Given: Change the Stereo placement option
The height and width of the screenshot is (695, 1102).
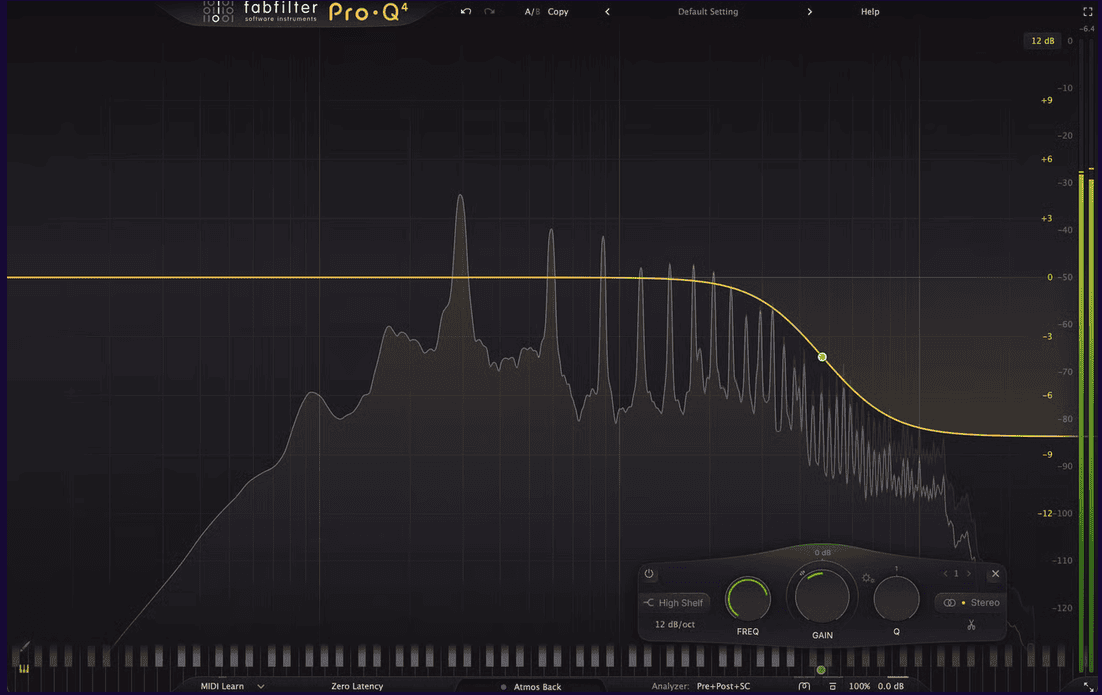Looking at the screenshot, I should [x=972, y=602].
